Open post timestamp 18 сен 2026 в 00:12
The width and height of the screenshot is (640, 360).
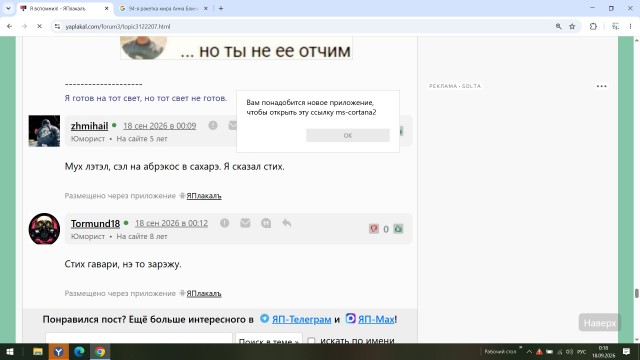(171, 223)
